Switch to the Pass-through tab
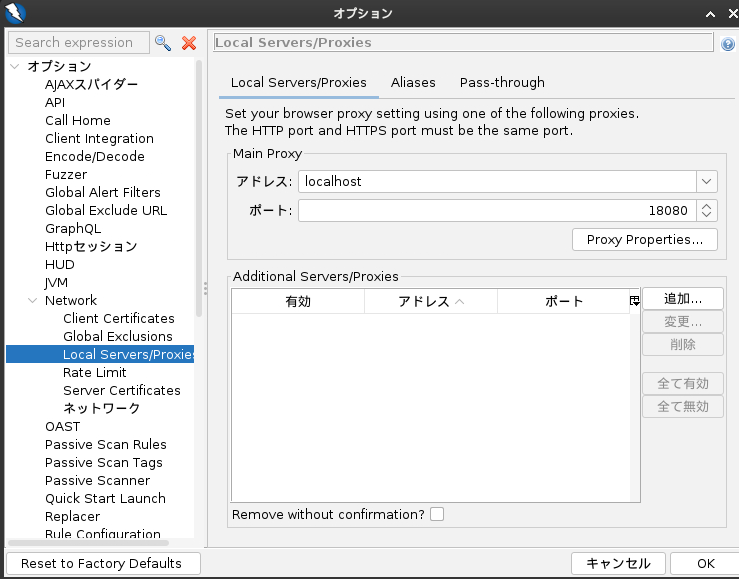 click(x=502, y=83)
